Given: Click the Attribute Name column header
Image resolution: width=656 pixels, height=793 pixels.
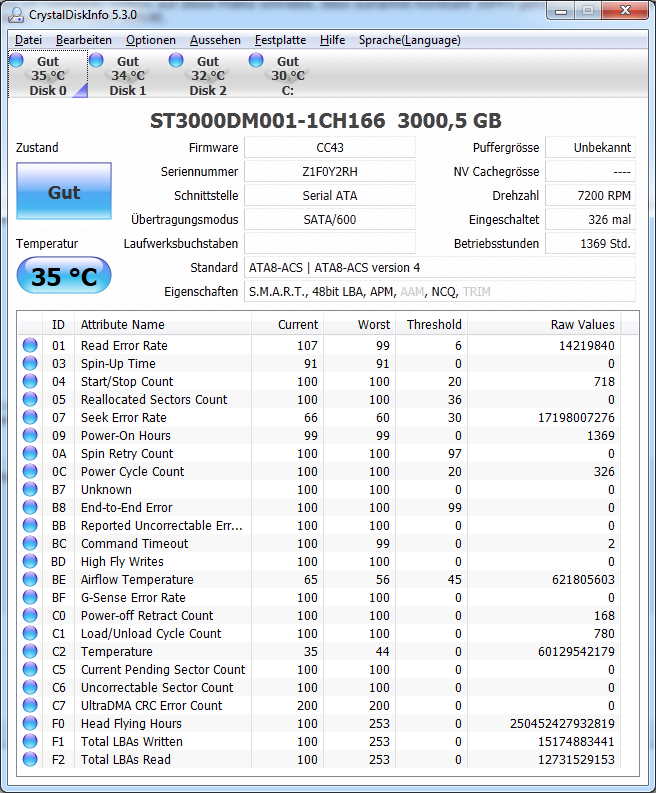Looking at the screenshot, I should (x=163, y=325).
